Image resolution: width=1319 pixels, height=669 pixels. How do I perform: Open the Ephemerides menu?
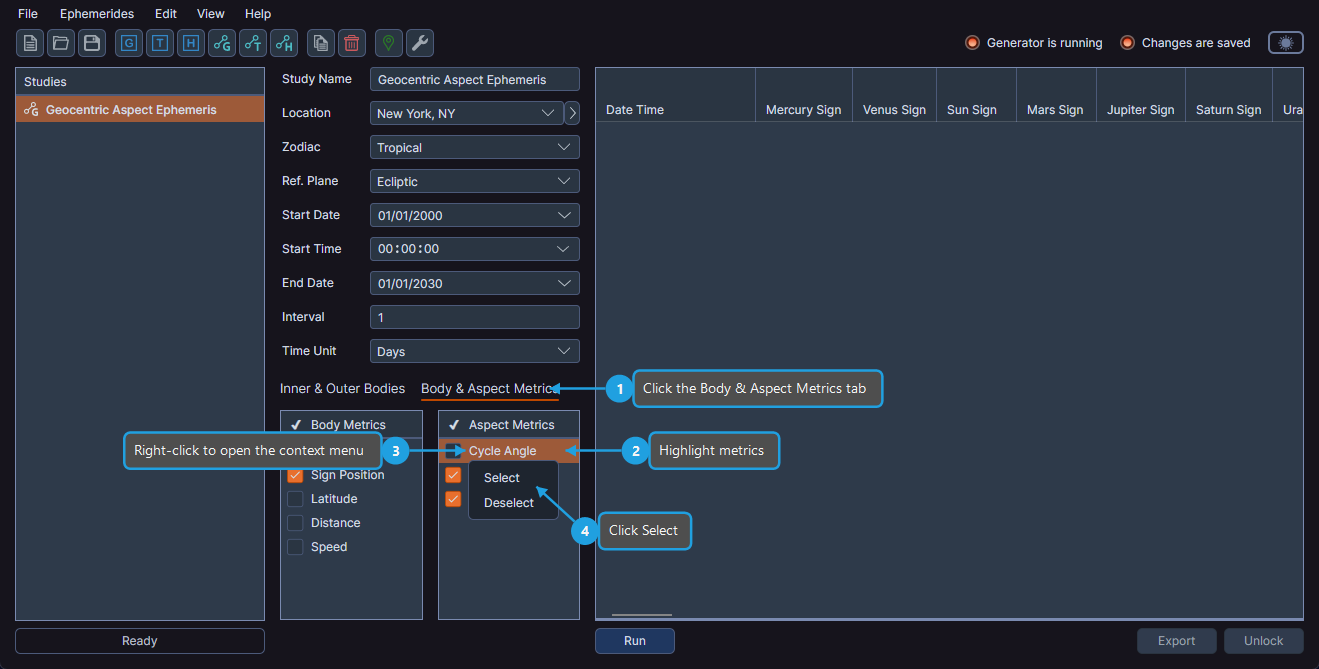96,13
